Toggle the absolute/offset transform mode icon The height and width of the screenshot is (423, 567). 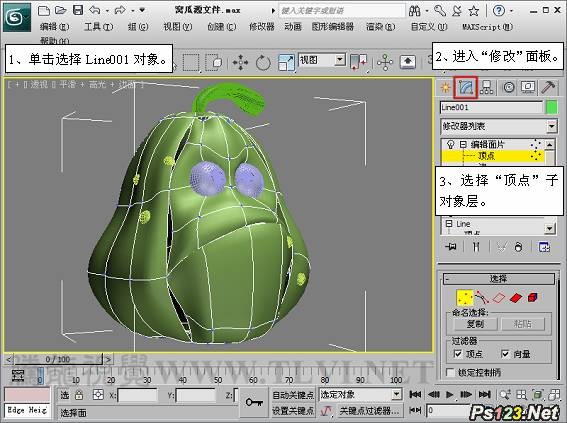98,395
